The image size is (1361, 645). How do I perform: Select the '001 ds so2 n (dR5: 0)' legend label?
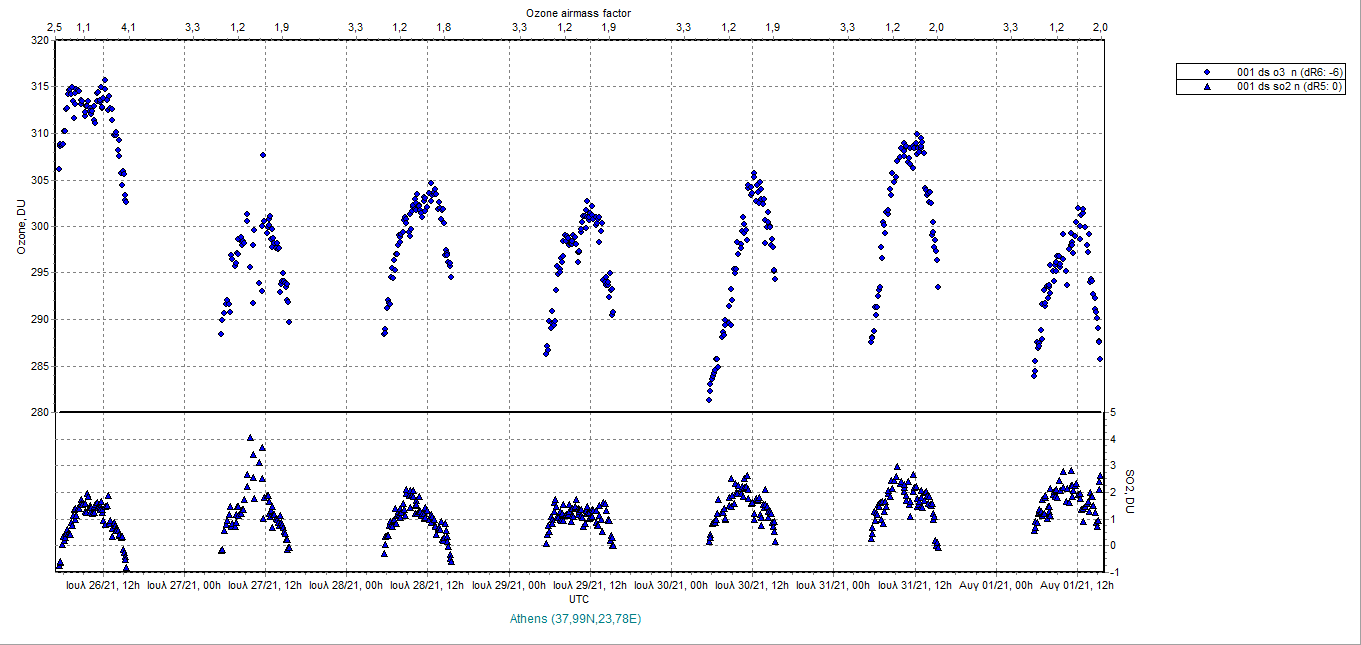[x=1289, y=87]
